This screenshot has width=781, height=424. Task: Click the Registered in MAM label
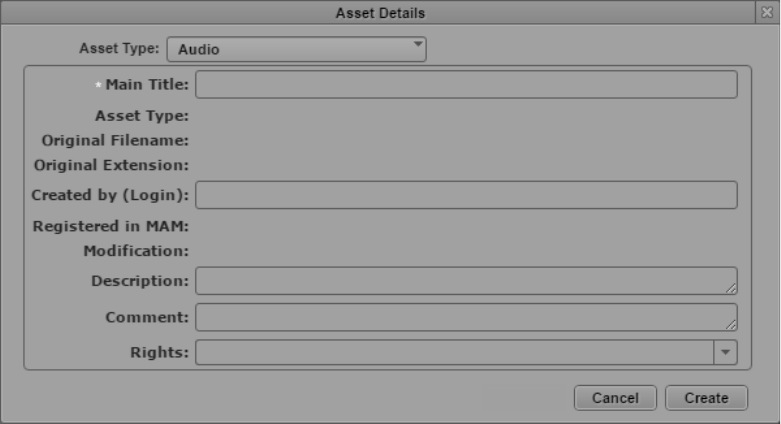111,226
